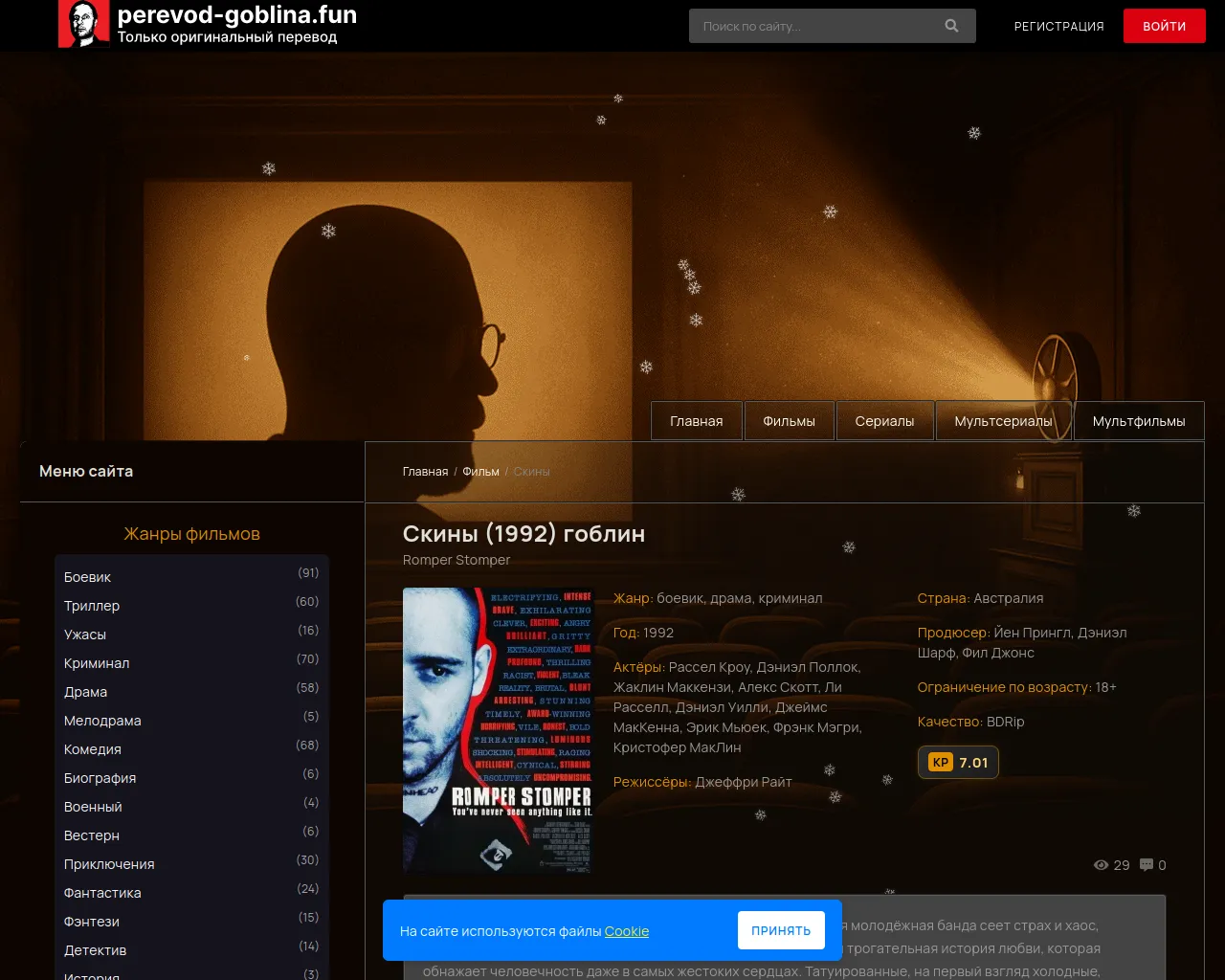The image size is (1225, 980).
Task: Click the eye icon showing 29 views
Action: [1102, 864]
